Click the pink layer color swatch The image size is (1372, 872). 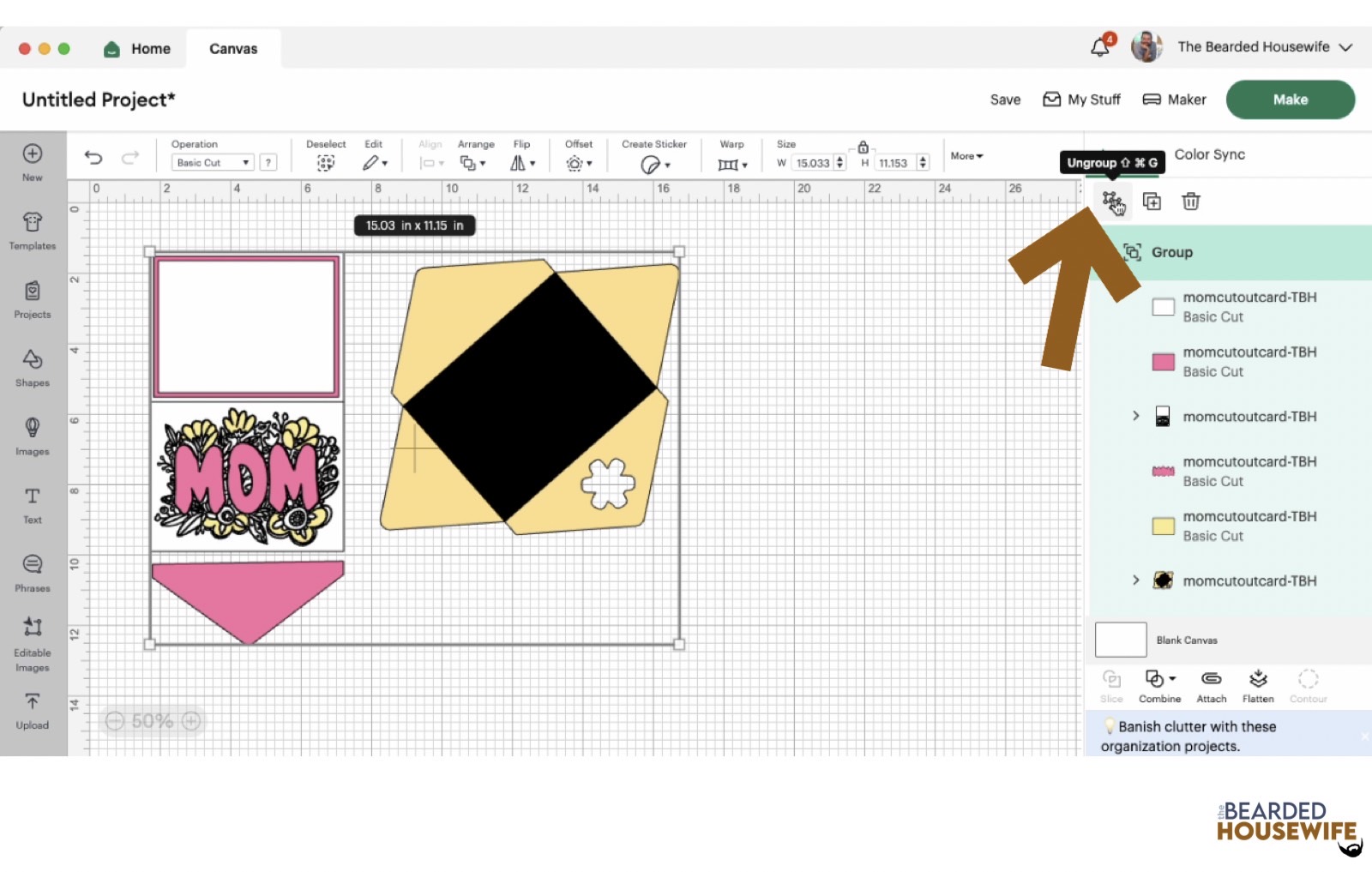coord(1163,362)
